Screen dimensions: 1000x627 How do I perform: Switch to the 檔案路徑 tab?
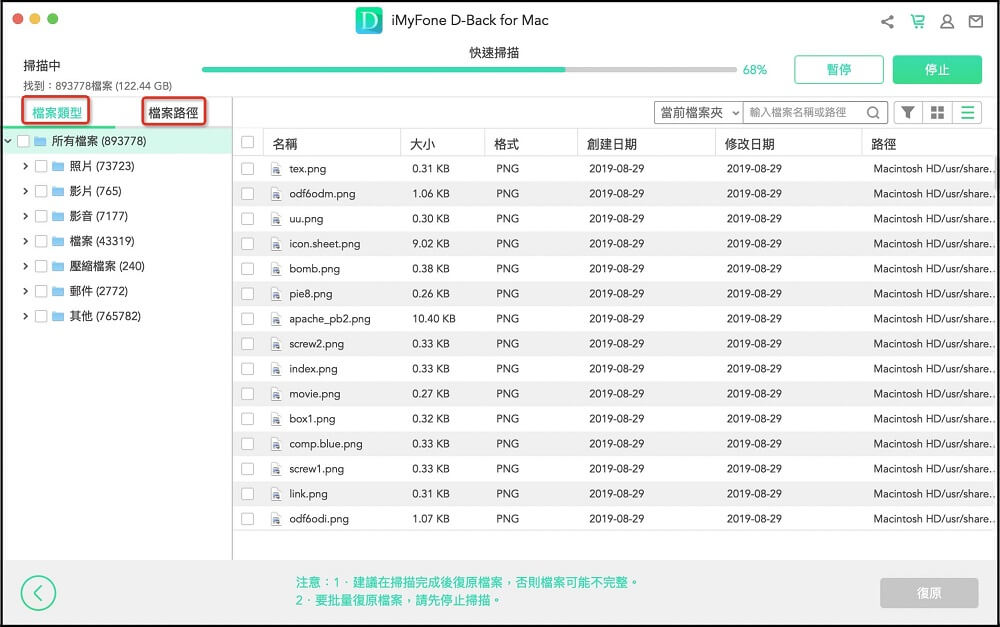pyautogui.click(x=173, y=113)
